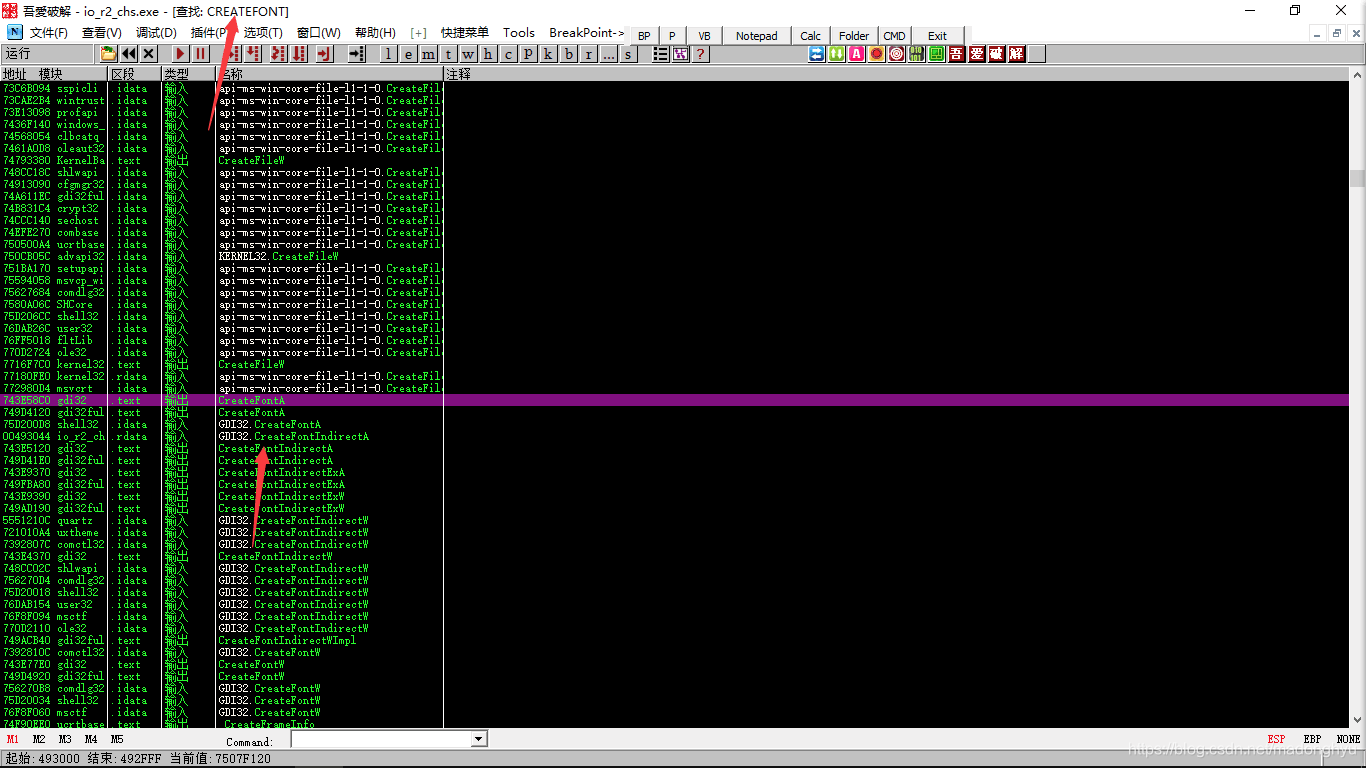This screenshot has height=768, width=1366.
Task: Click the Options list icon
Action: point(661,54)
